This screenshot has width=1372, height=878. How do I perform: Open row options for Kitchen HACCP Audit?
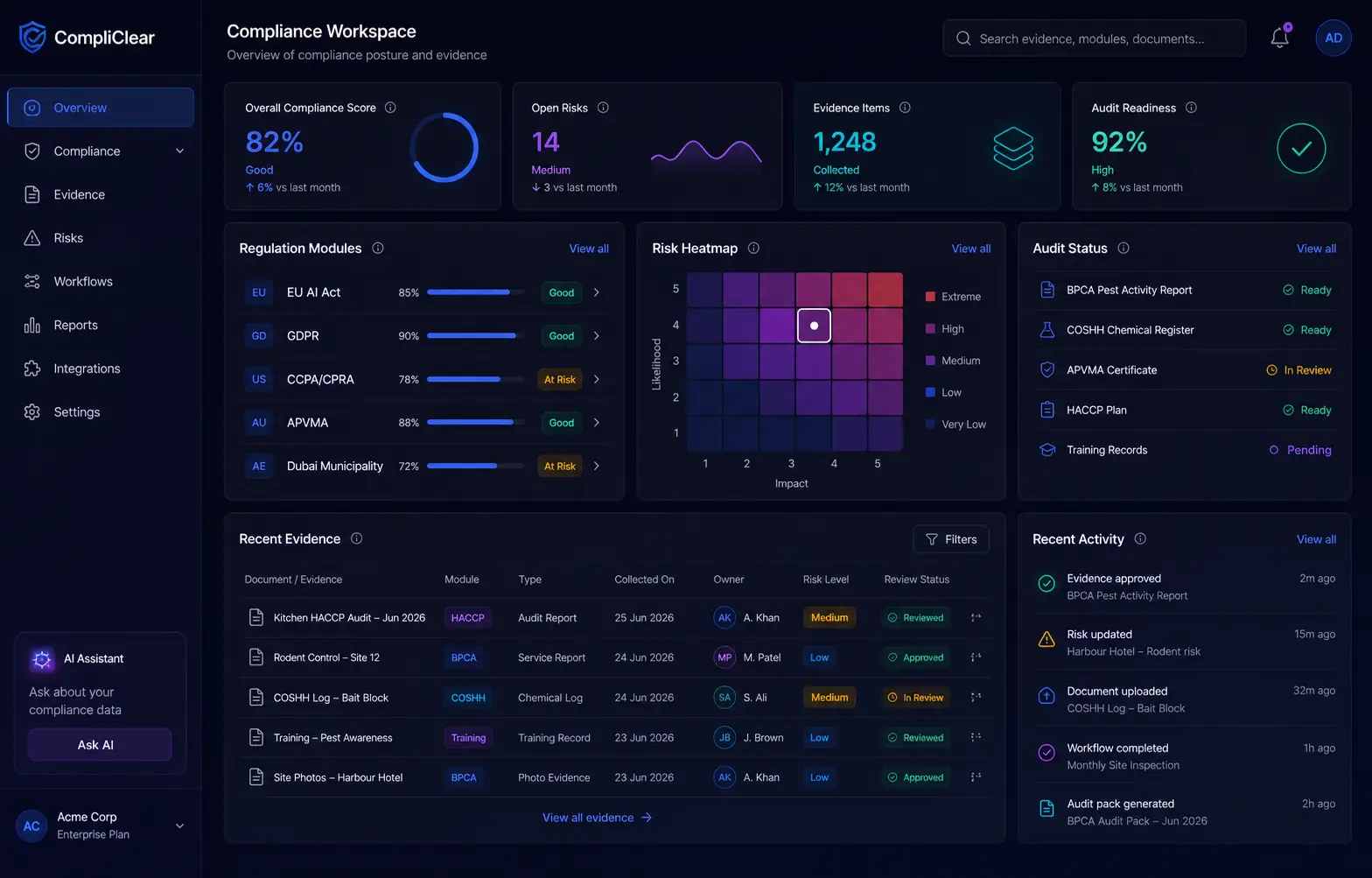[976, 617]
